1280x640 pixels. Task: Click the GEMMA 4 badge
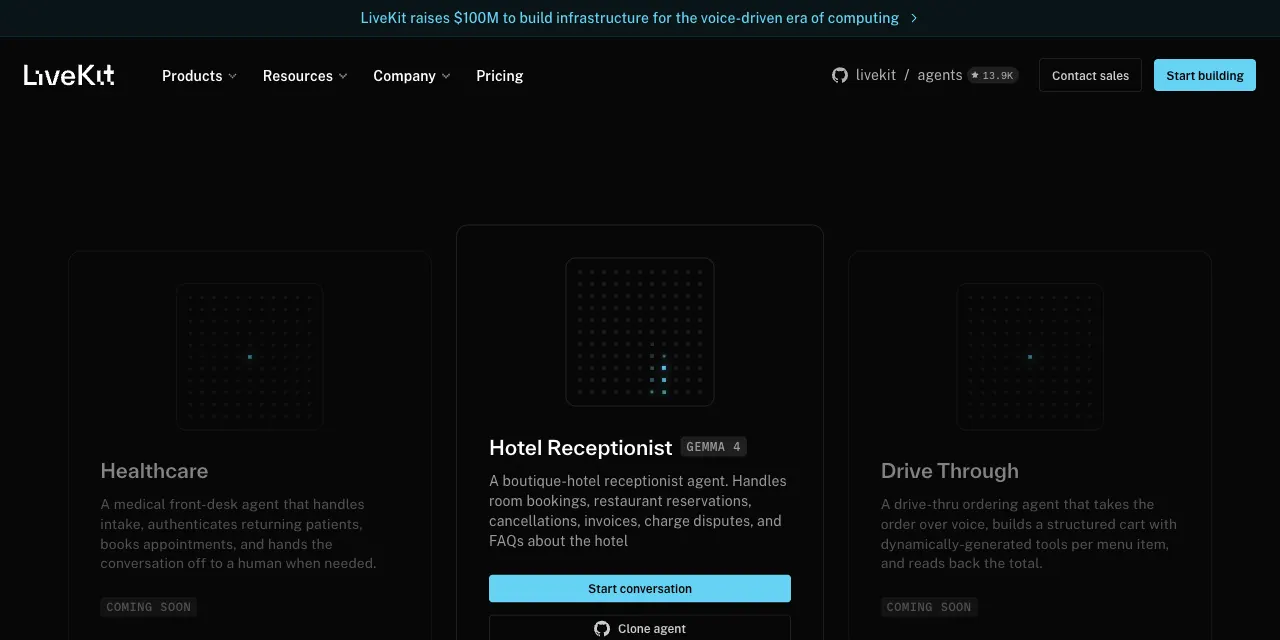714,447
